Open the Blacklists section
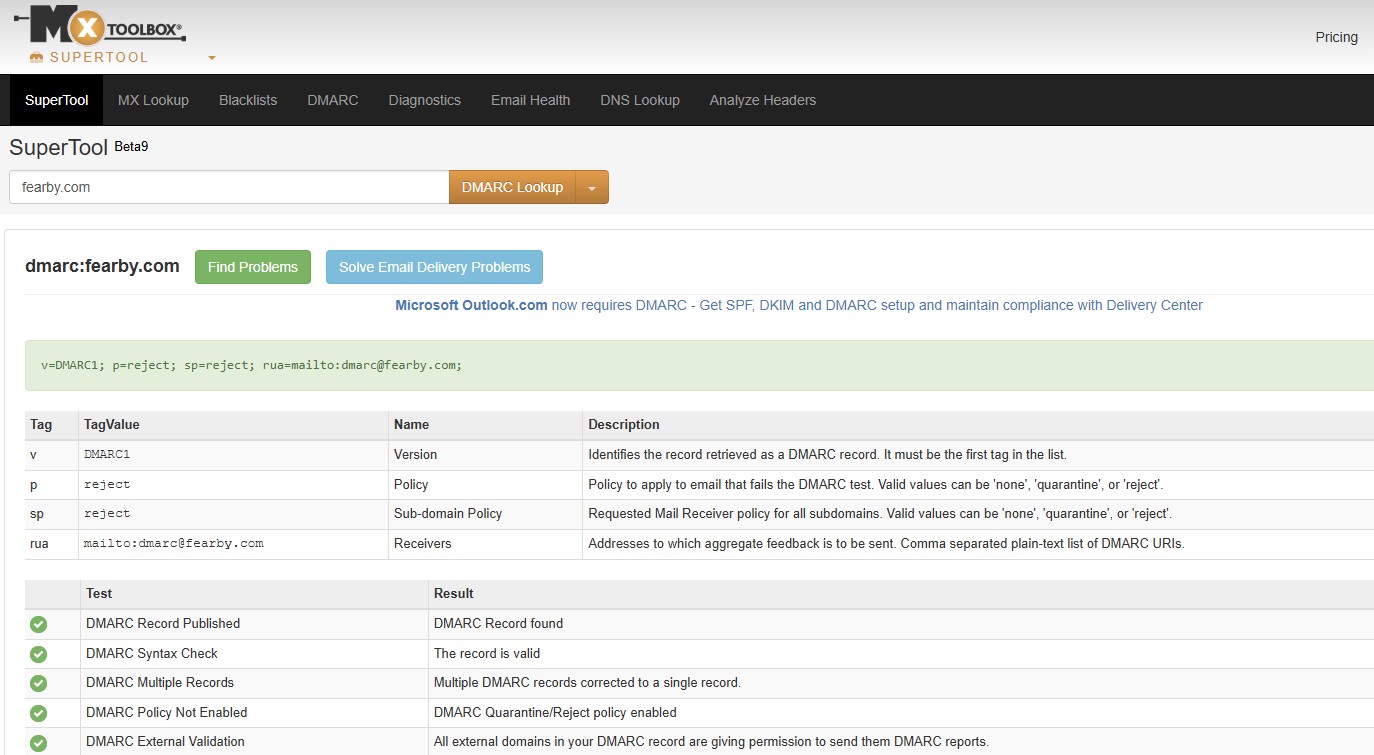1374x755 pixels. [247, 99]
